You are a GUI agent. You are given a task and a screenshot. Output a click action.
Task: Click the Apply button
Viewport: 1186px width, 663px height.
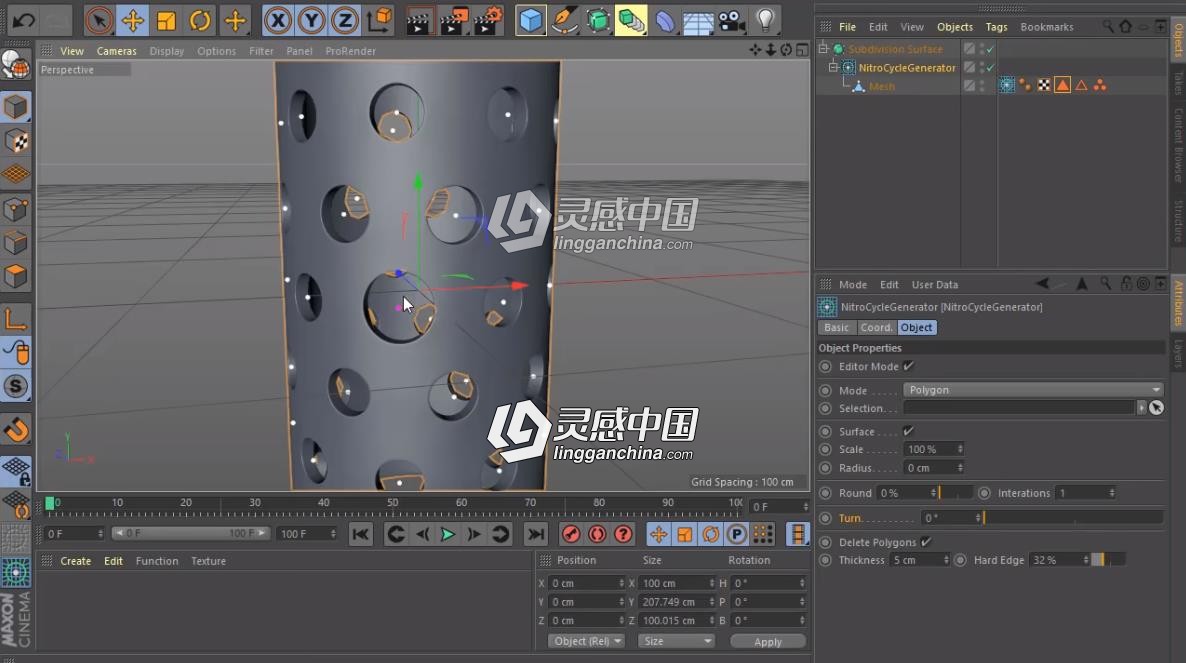[768, 642]
